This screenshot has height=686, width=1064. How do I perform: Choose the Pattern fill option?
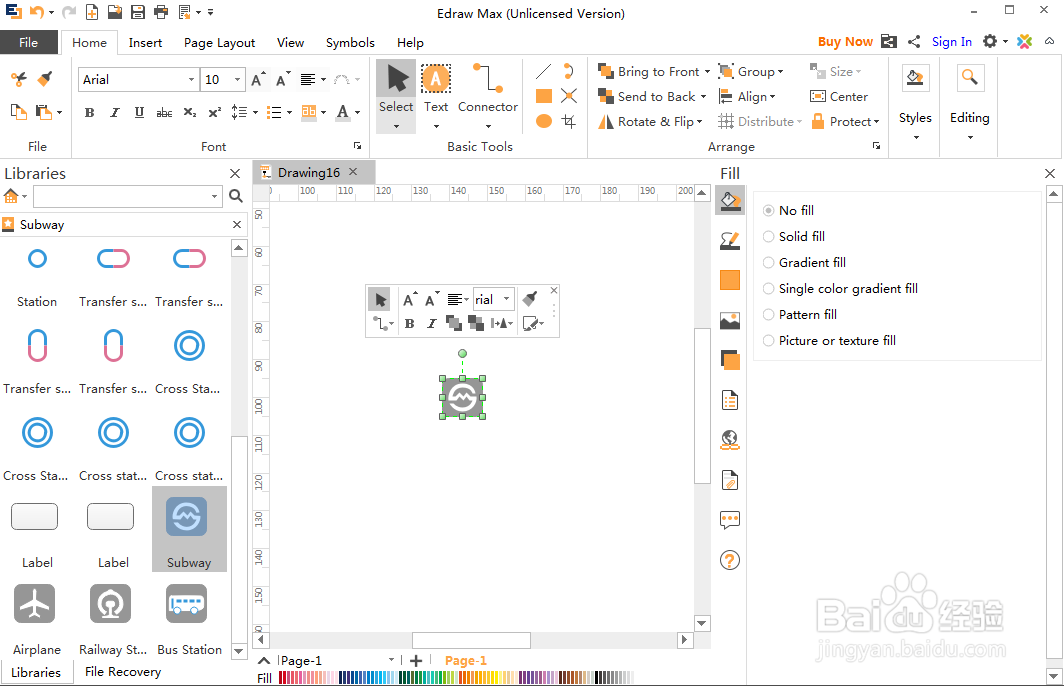click(x=800, y=315)
